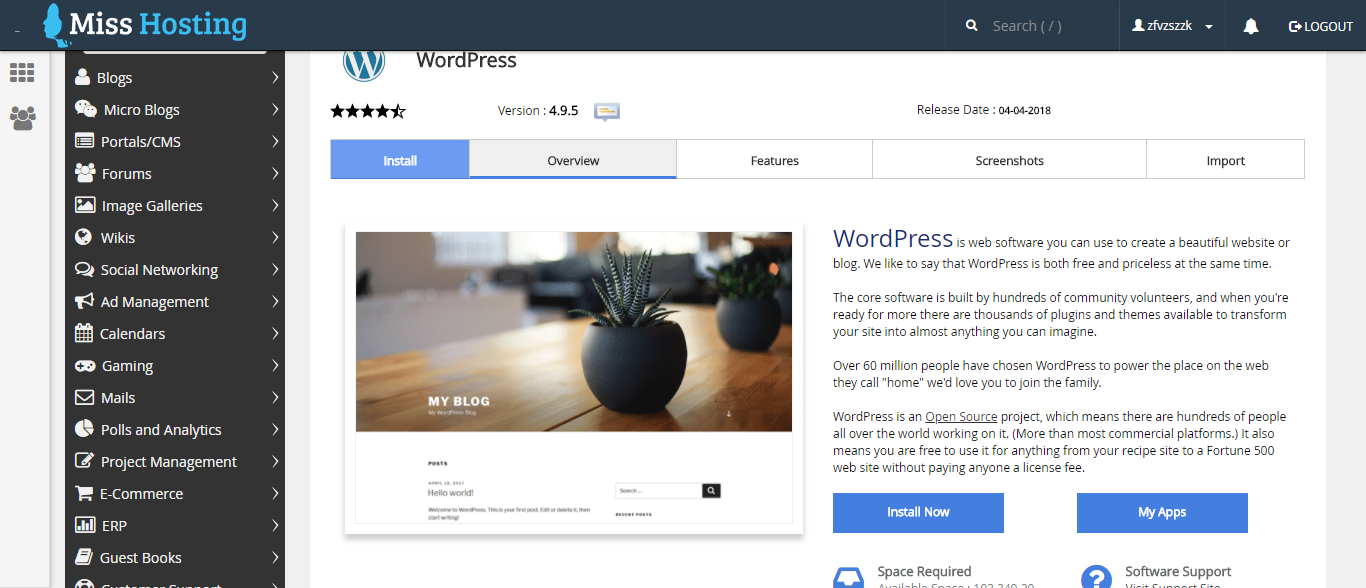Click the Project Management edit icon
Image resolution: width=1366 pixels, height=588 pixels.
[x=85, y=461]
